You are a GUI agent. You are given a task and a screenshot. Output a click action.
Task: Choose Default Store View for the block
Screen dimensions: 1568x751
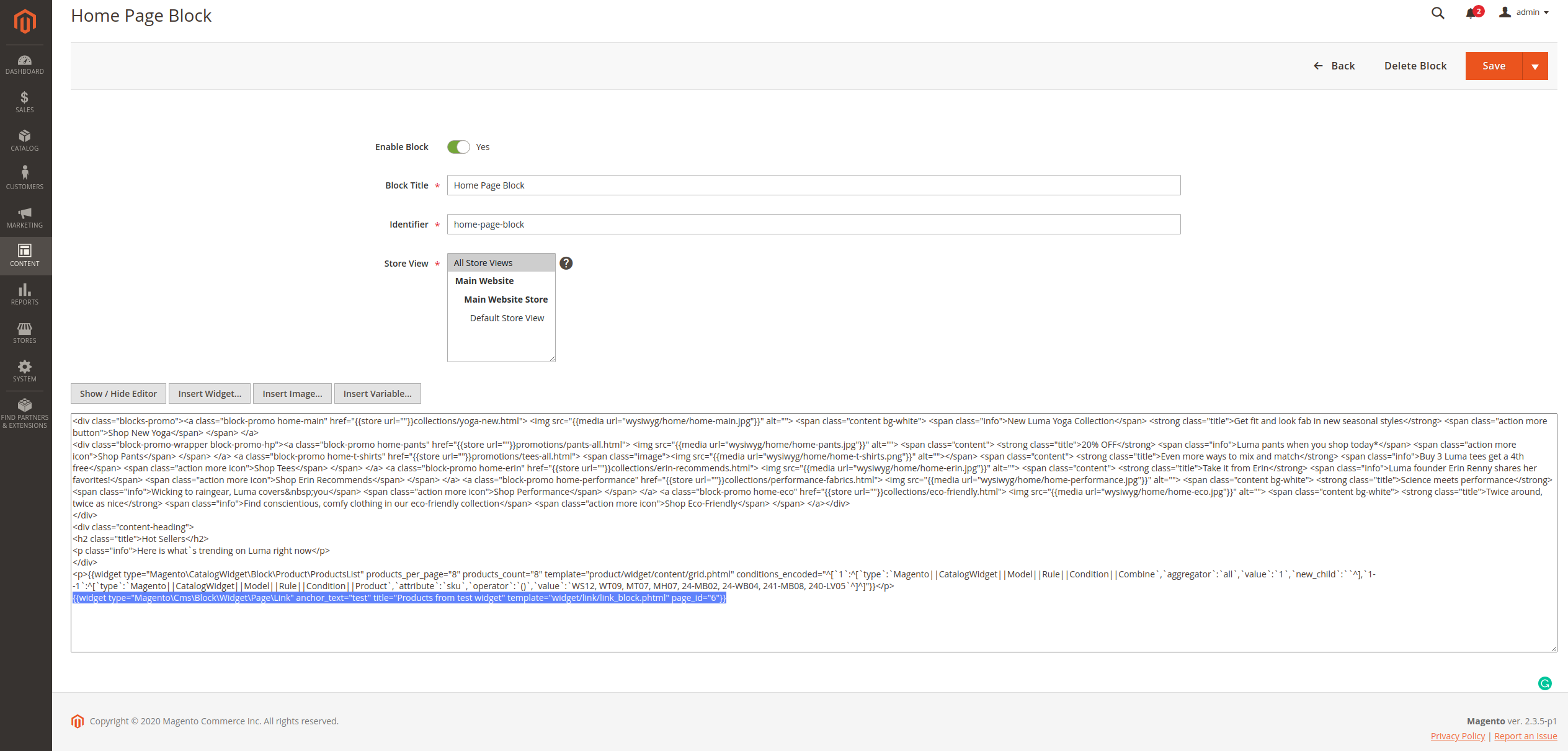[506, 318]
